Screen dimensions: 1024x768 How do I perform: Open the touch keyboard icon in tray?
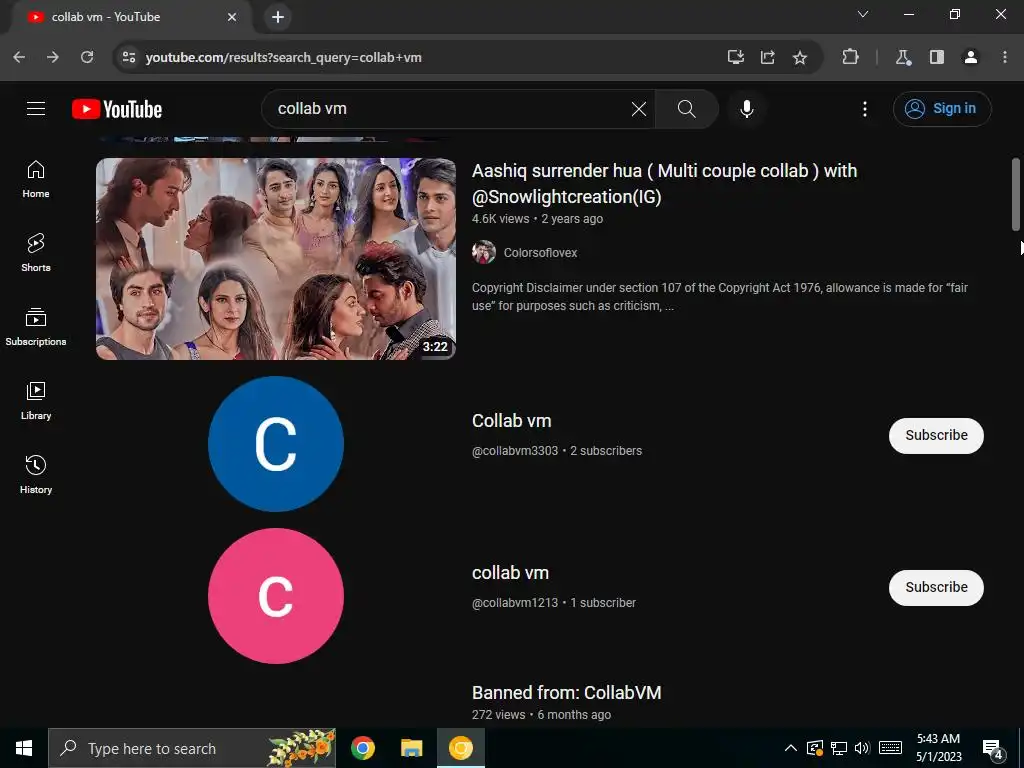tap(890, 748)
